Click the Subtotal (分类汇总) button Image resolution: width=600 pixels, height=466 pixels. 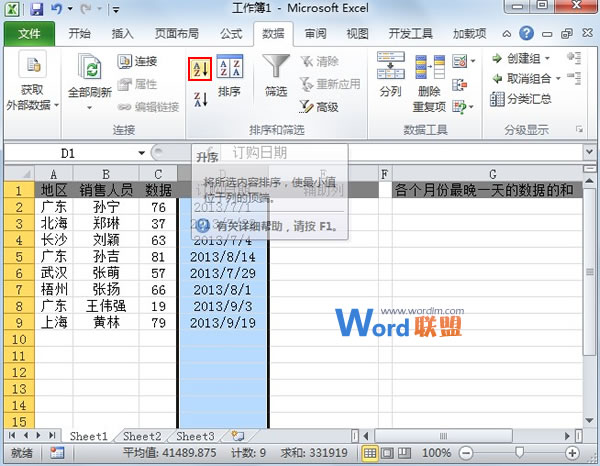pyautogui.click(x=521, y=99)
